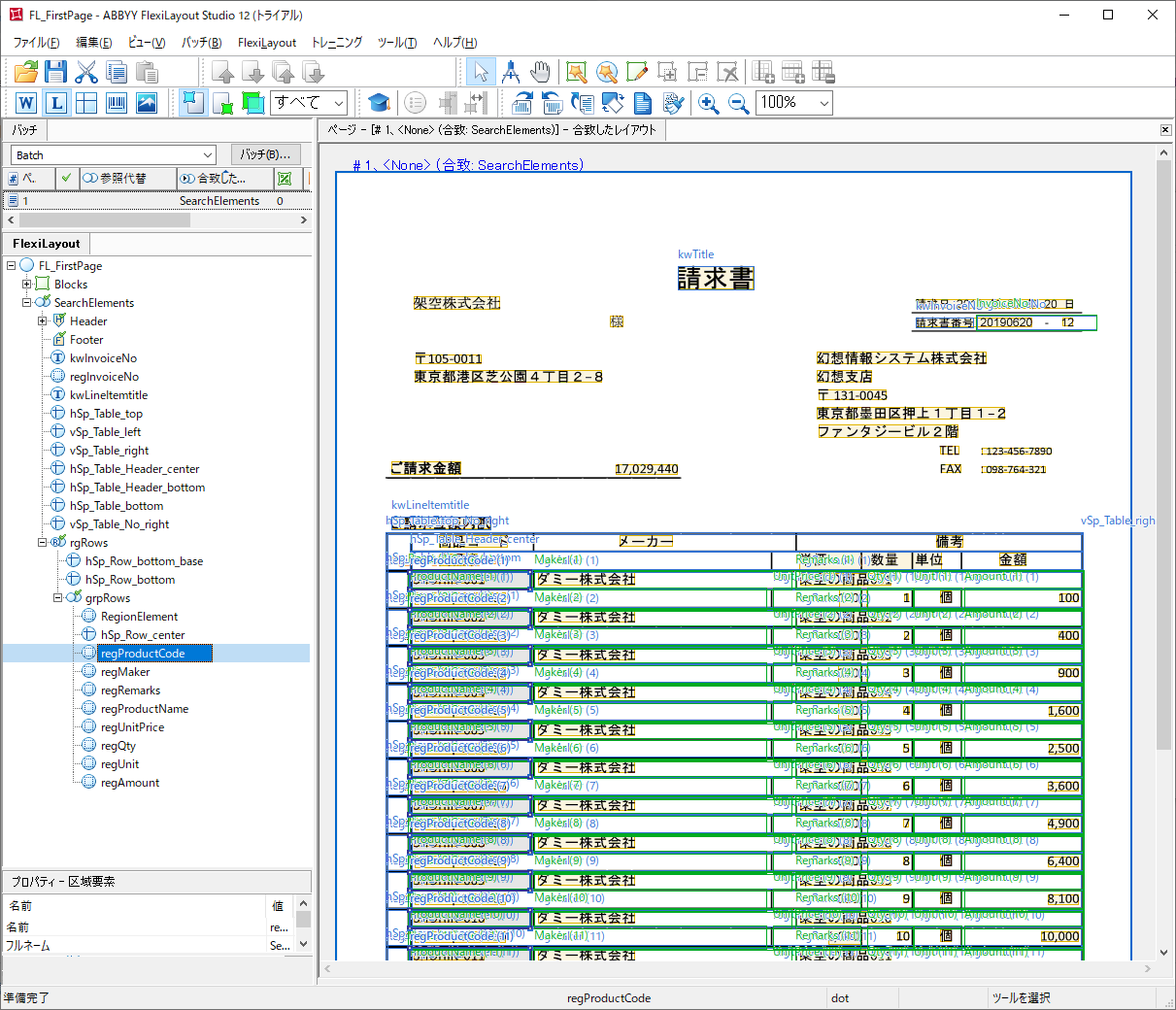The width and height of the screenshot is (1176, 1010).
Task: Select the regMaker tree item
Action: 125,671
